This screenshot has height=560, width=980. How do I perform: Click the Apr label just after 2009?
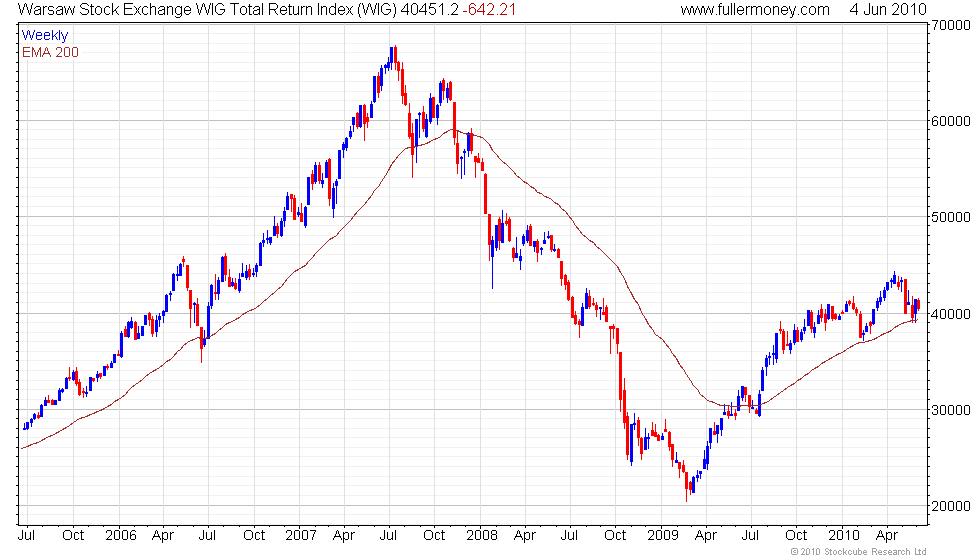coord(706,536)
